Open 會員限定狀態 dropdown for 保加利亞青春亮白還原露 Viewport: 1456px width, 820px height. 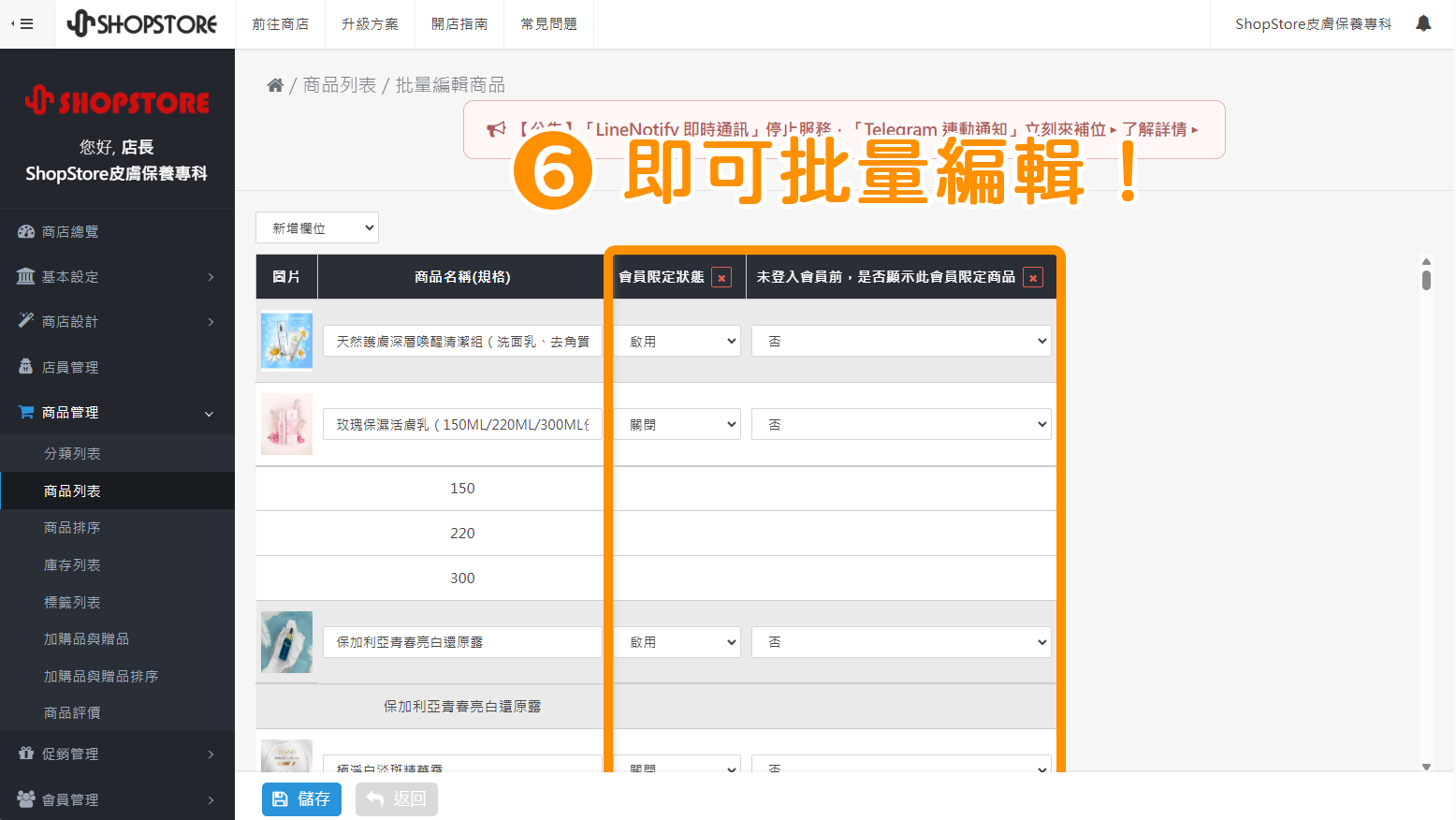click(677, 642)
